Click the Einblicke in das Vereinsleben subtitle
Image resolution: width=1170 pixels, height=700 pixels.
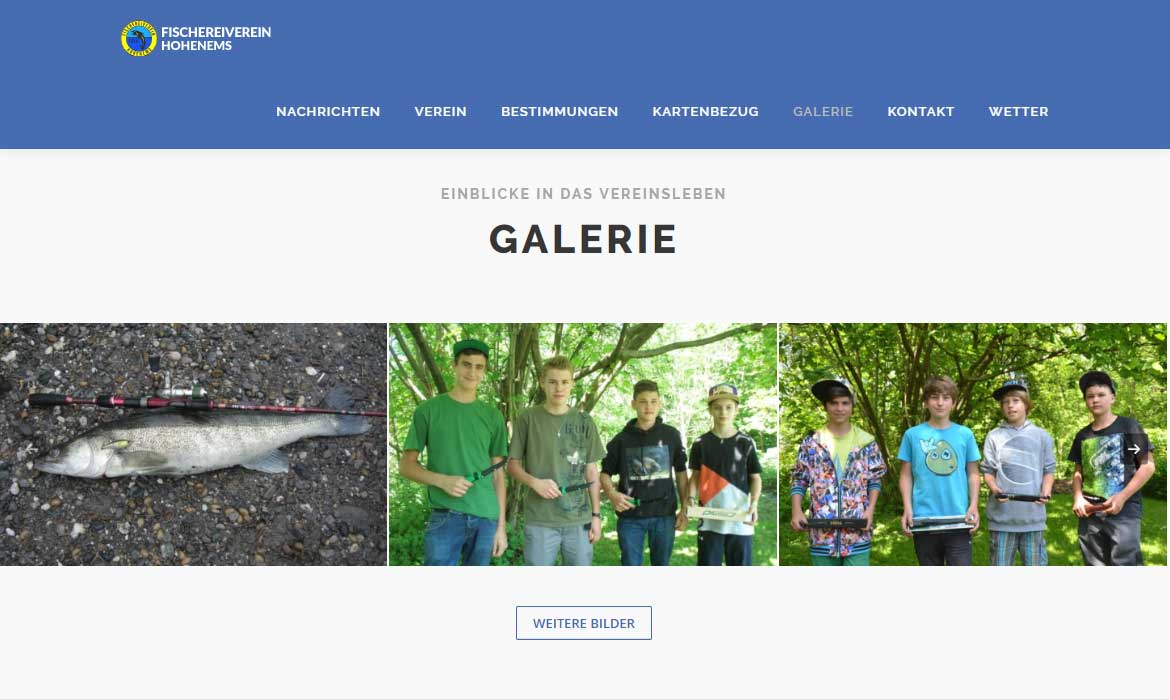coord(584,194)
